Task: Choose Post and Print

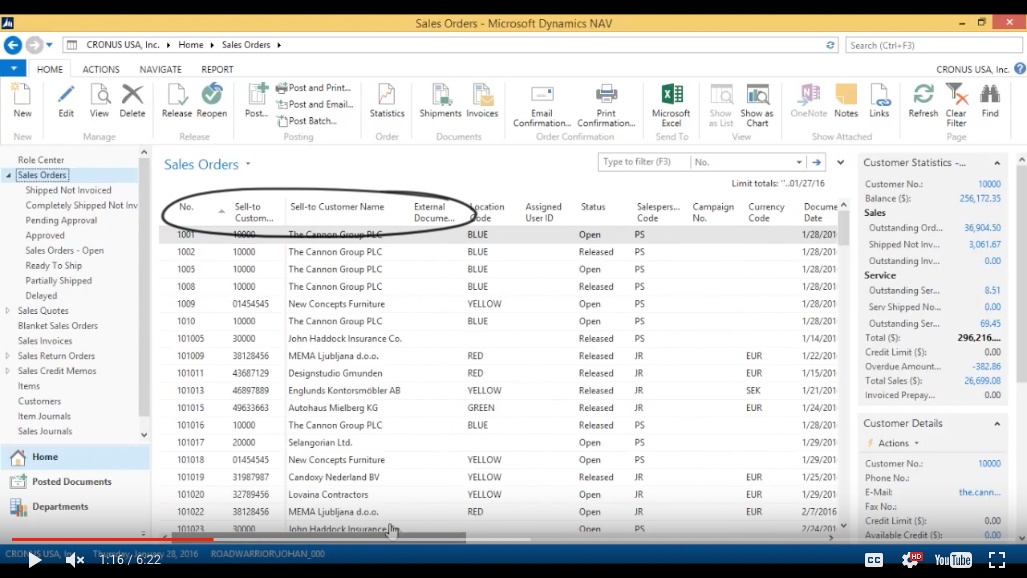Action: [314, 88]
